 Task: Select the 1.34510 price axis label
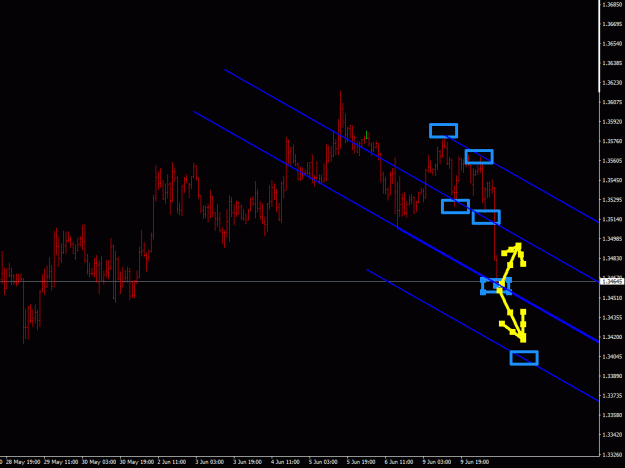pyautogui.click(x=613, y=298)
